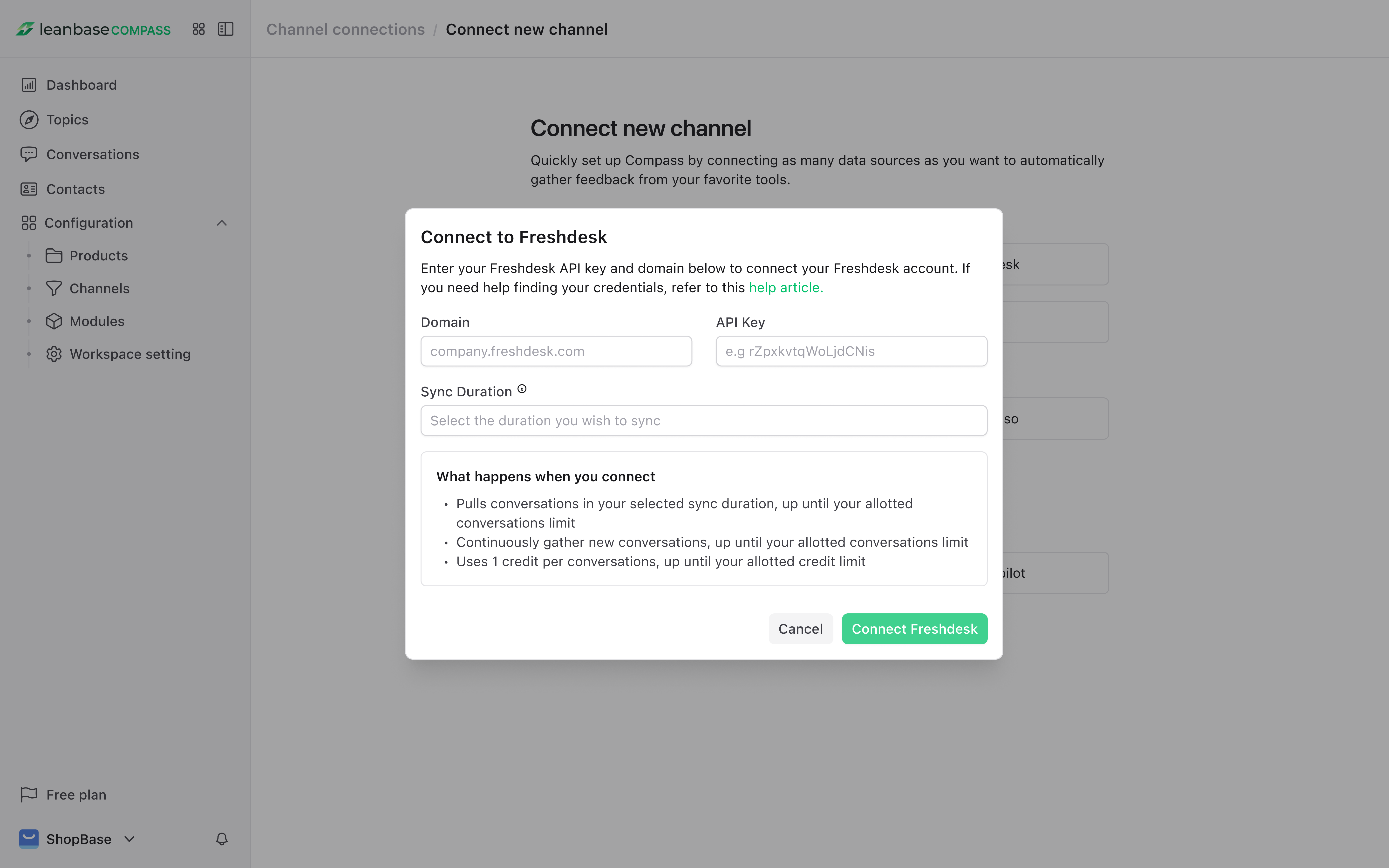Go to Products in sidebar
The height and width of the screenshot is (868, 1389).
tap(98, 256)
